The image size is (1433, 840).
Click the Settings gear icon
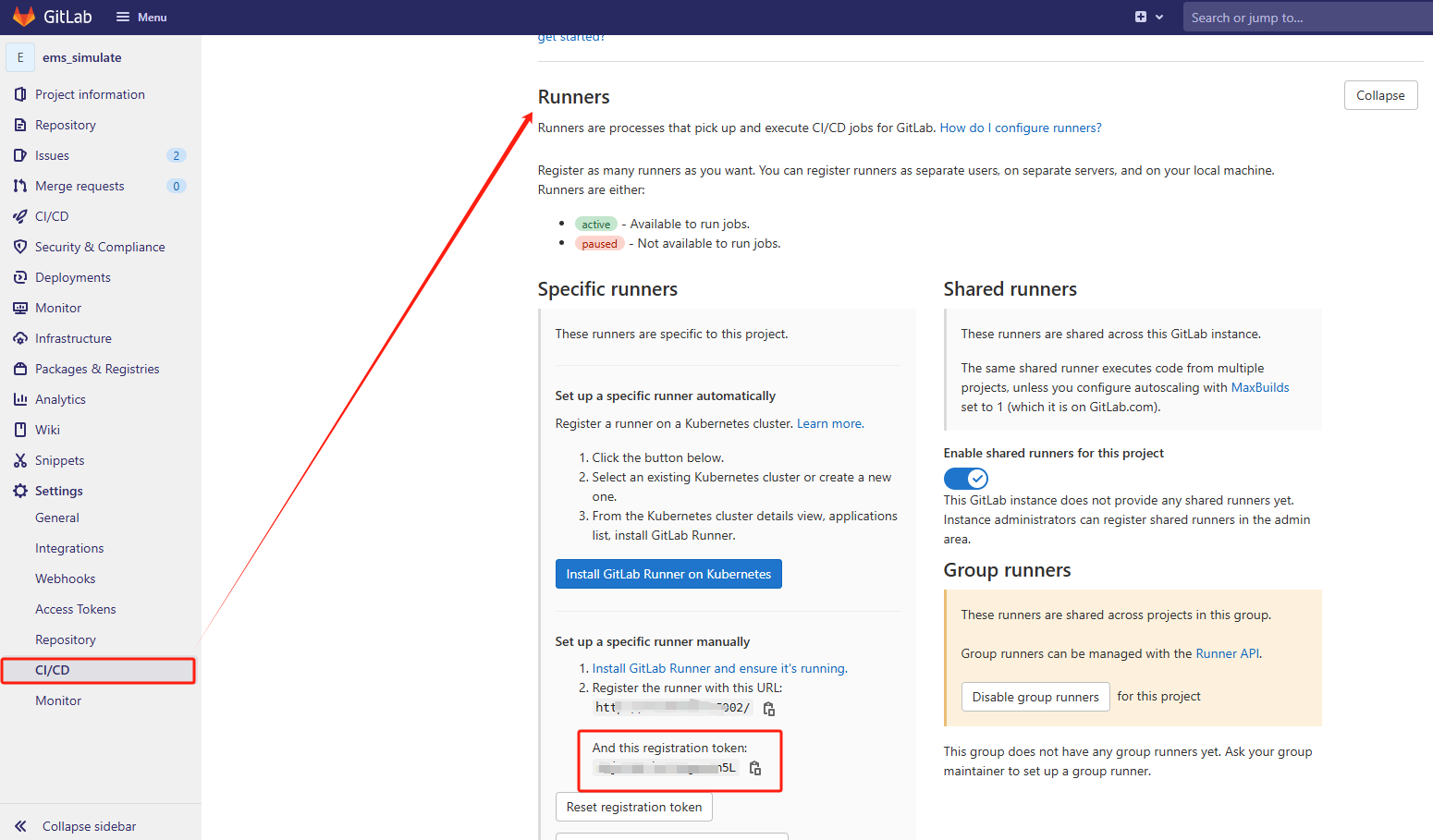(20, 491)
